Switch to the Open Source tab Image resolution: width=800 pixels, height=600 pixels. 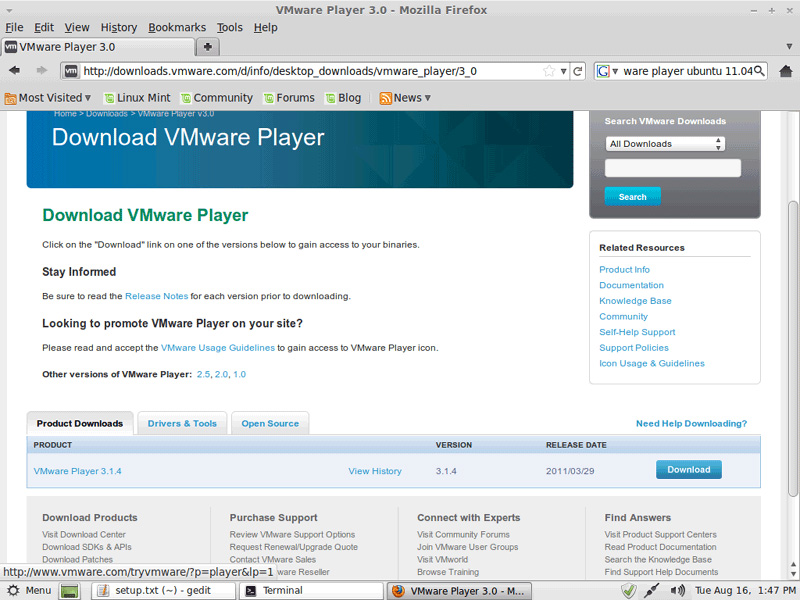270,423
